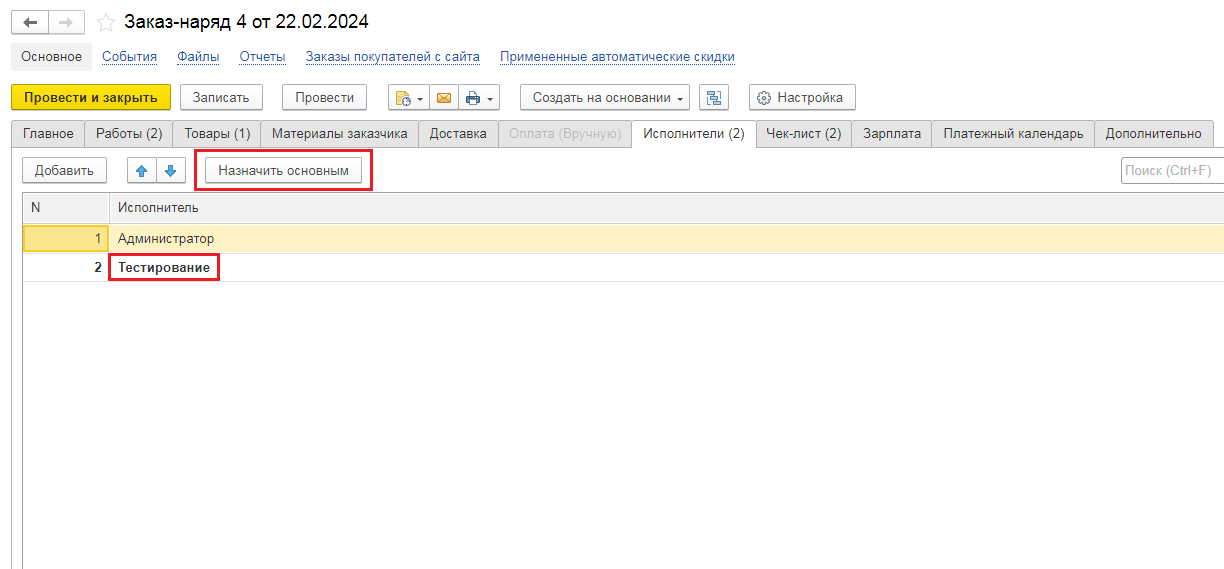Switch to the Доставка tab
This screenshot has width=1224, height=569.
pos(458,134)
